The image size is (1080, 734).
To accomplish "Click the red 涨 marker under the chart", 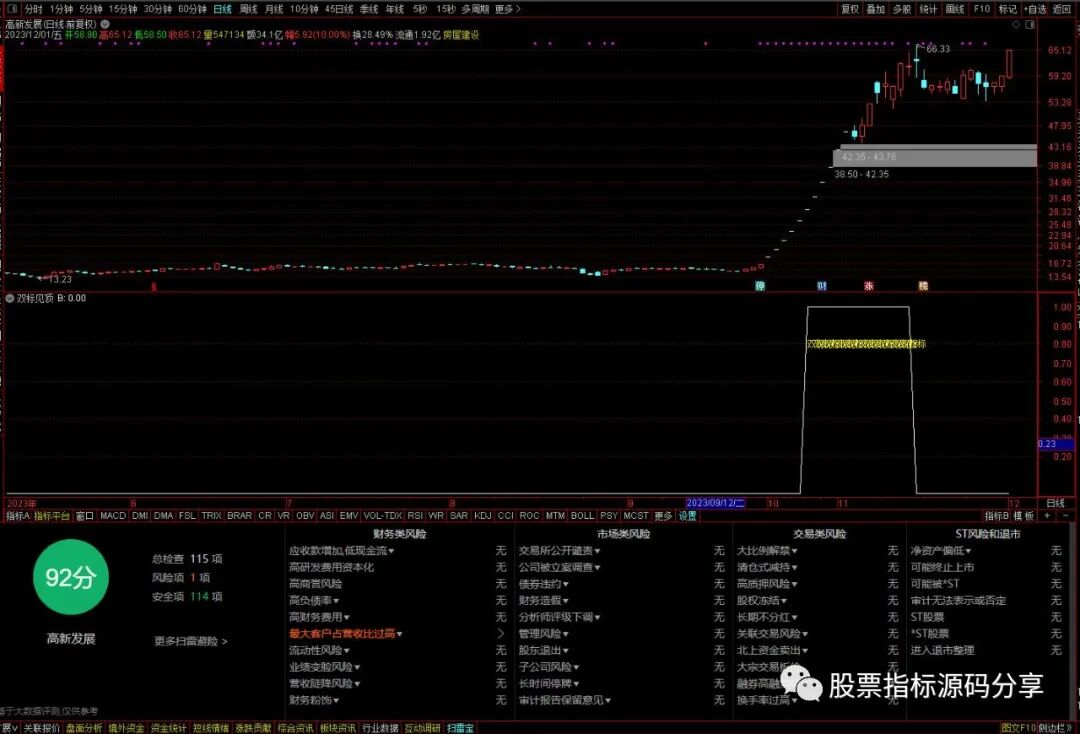I will (869, 286).
